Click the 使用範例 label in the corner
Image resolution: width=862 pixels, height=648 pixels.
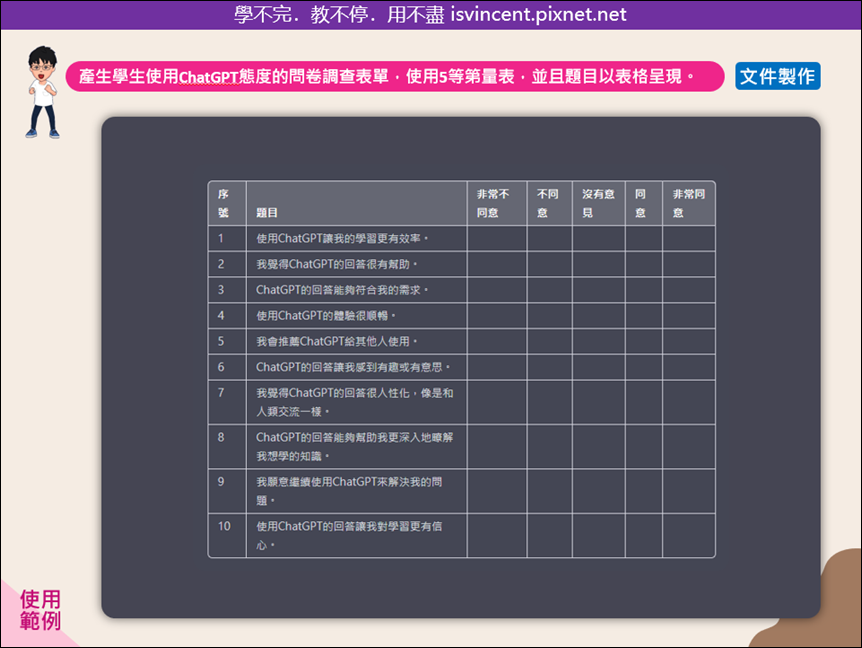click(x=40, y=610)
